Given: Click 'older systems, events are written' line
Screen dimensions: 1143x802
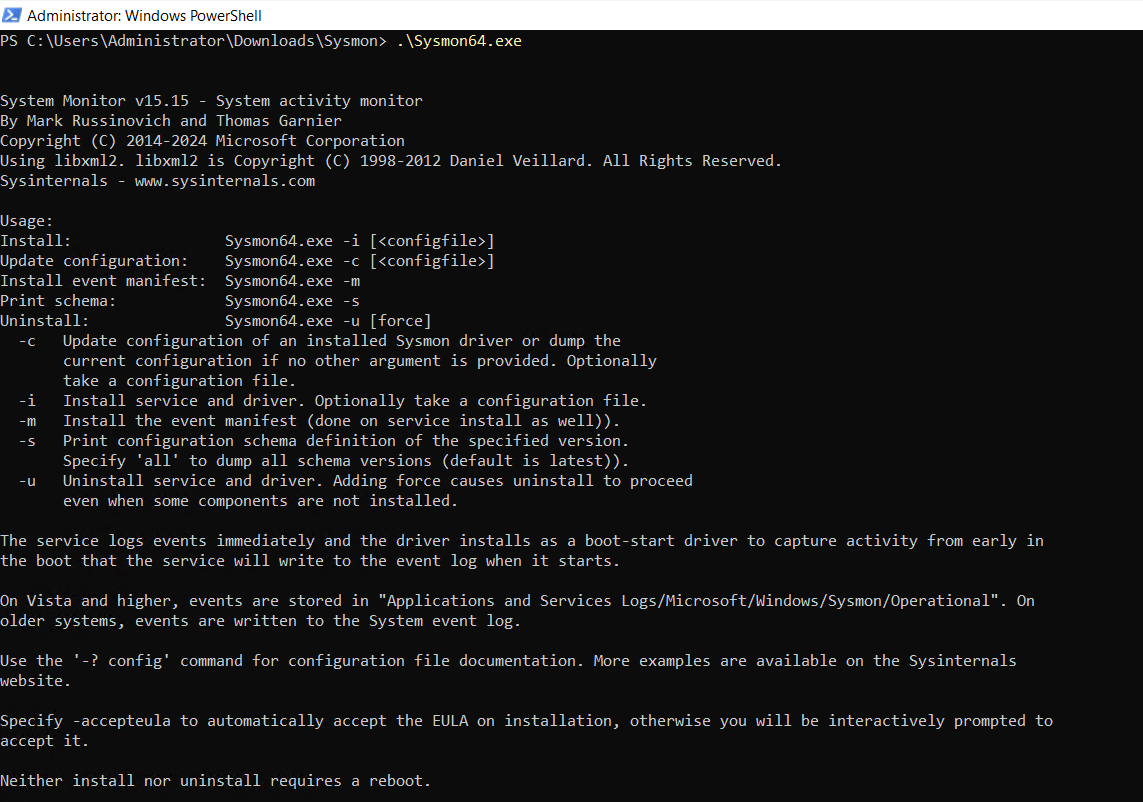Looking at the screenshot, I should (x=260, y=621).
